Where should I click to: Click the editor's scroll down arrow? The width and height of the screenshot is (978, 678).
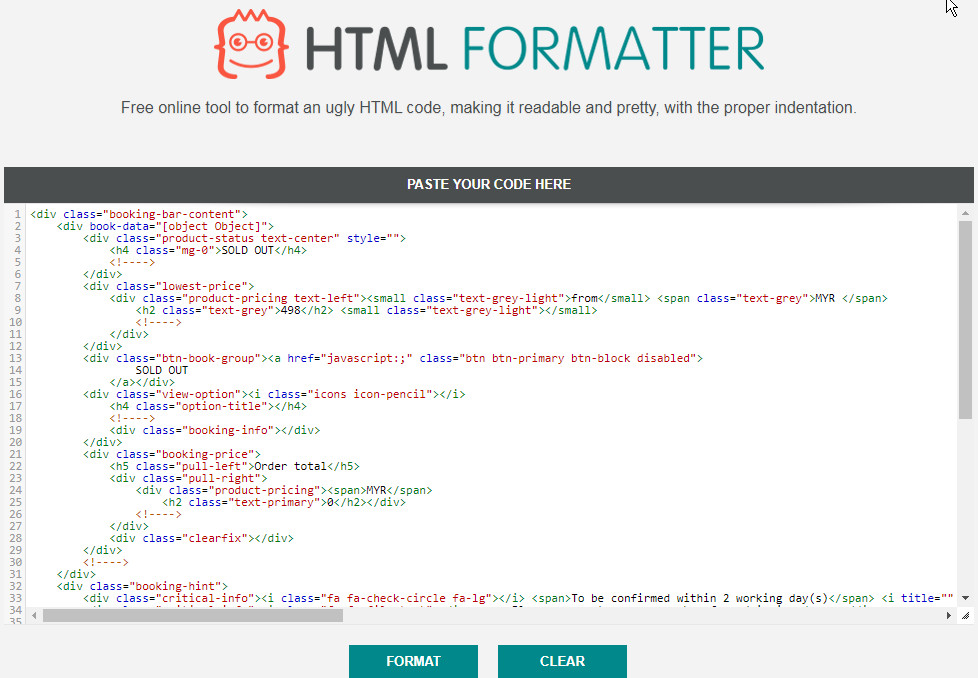click(x=965, y=597)
